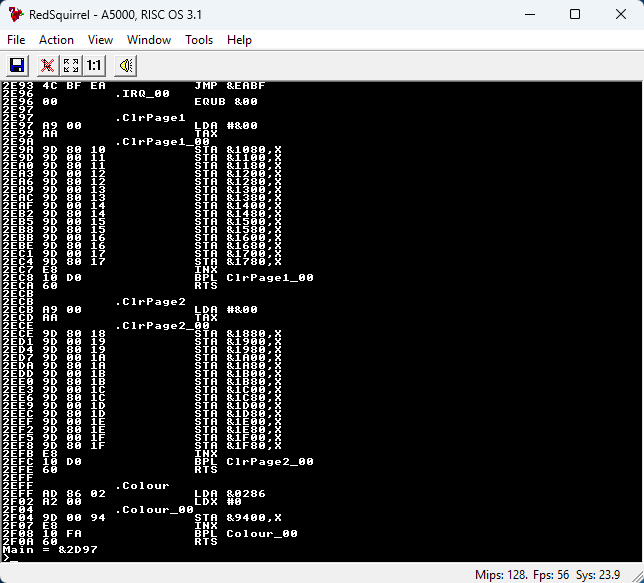Click the STA &1400,X instruction
644x583 pixels.
[238, 206]
